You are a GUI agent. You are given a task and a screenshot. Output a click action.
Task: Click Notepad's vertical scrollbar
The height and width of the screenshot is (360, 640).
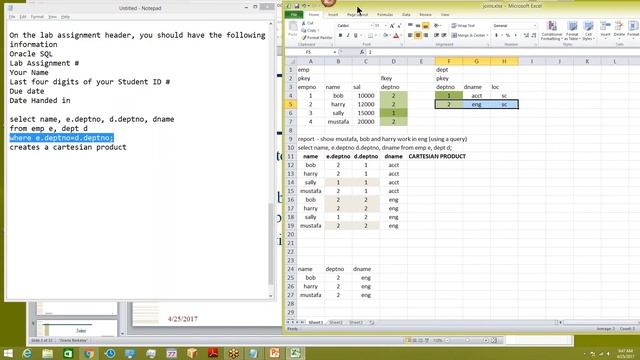click(x=270, y=159)
